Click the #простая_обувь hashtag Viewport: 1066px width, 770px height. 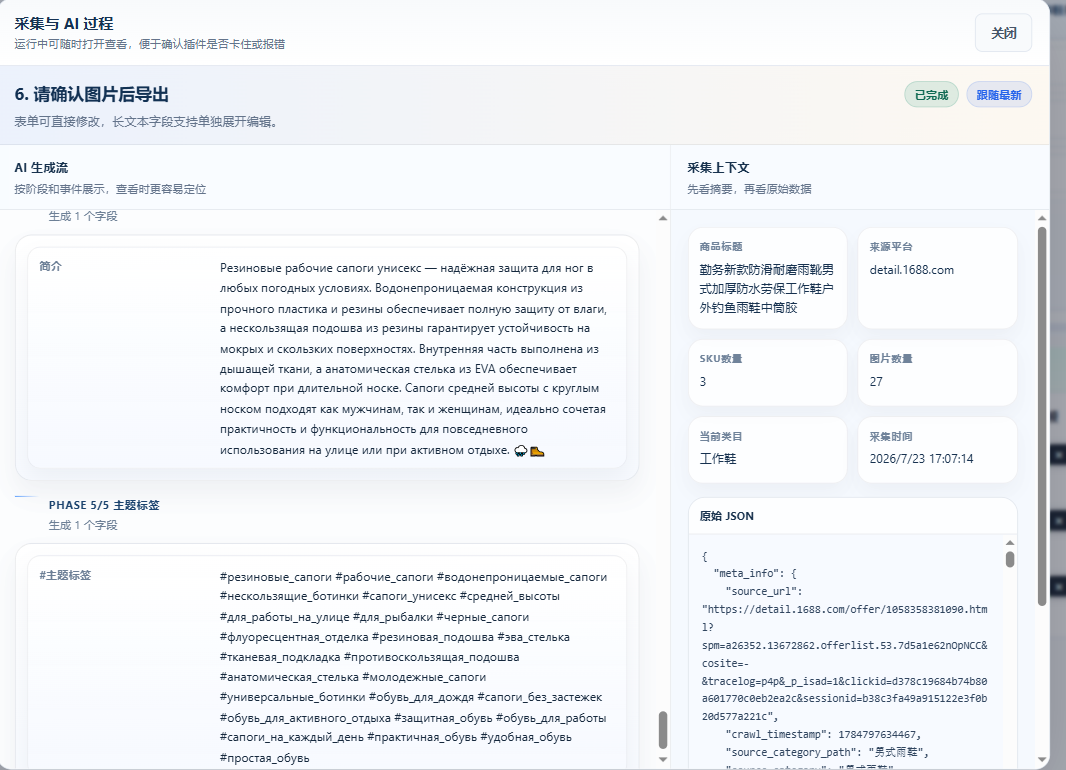[x=264, y=758]
